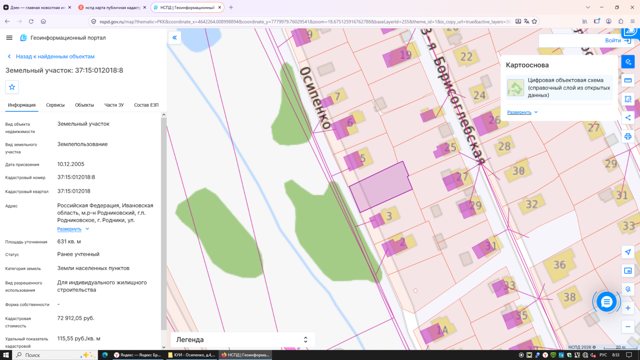Collapse the left info panel arrow

175,38
